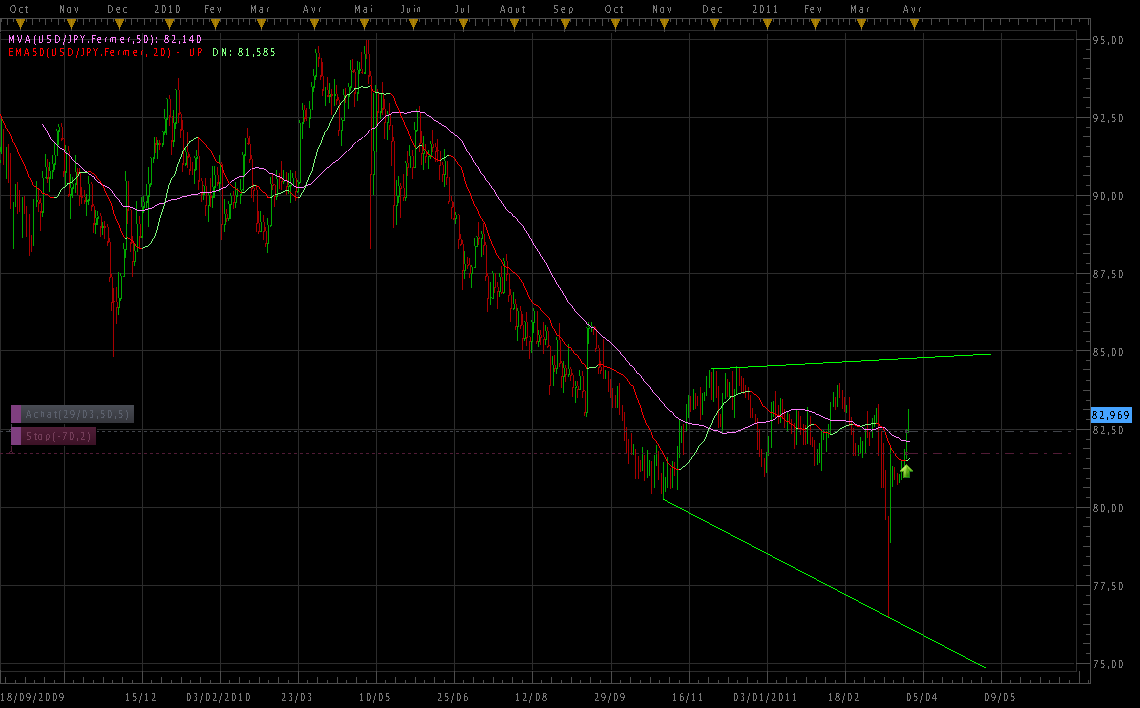This screenshot has height=708, width=1140.
Task: Select the Achat(29/03,50,5) order label
Action: [78, 414]
